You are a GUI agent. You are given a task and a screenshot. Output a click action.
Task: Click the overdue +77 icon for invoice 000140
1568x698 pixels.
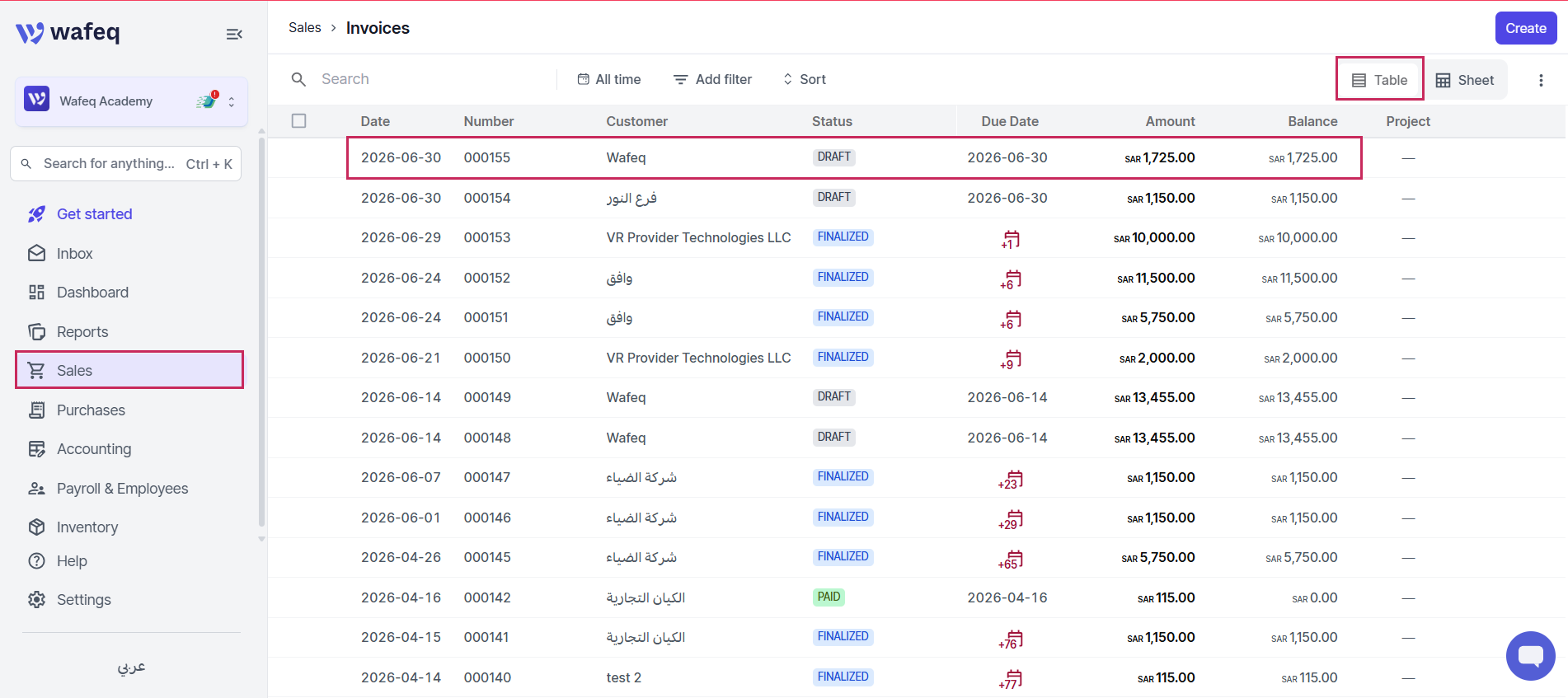[x=1011, y=679]
